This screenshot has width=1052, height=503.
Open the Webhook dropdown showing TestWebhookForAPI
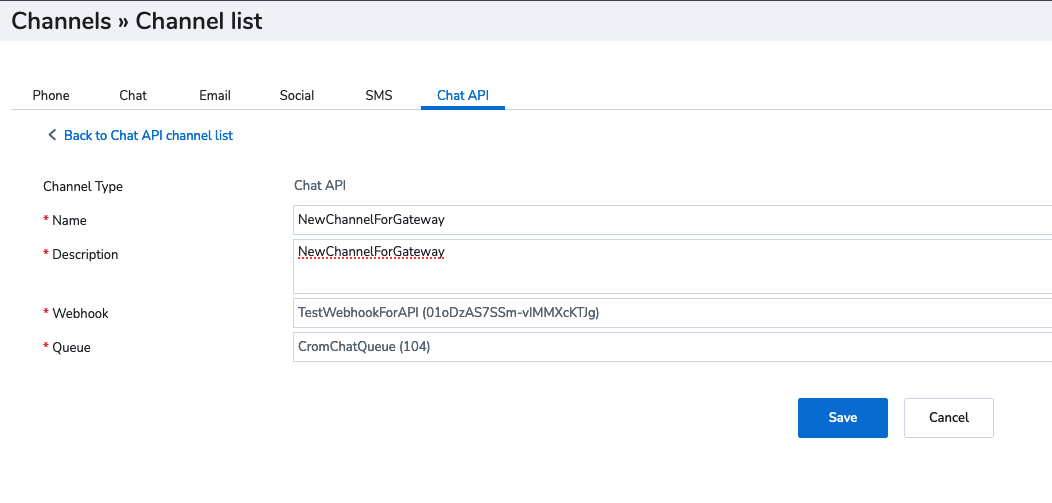[x=670, y=313]
